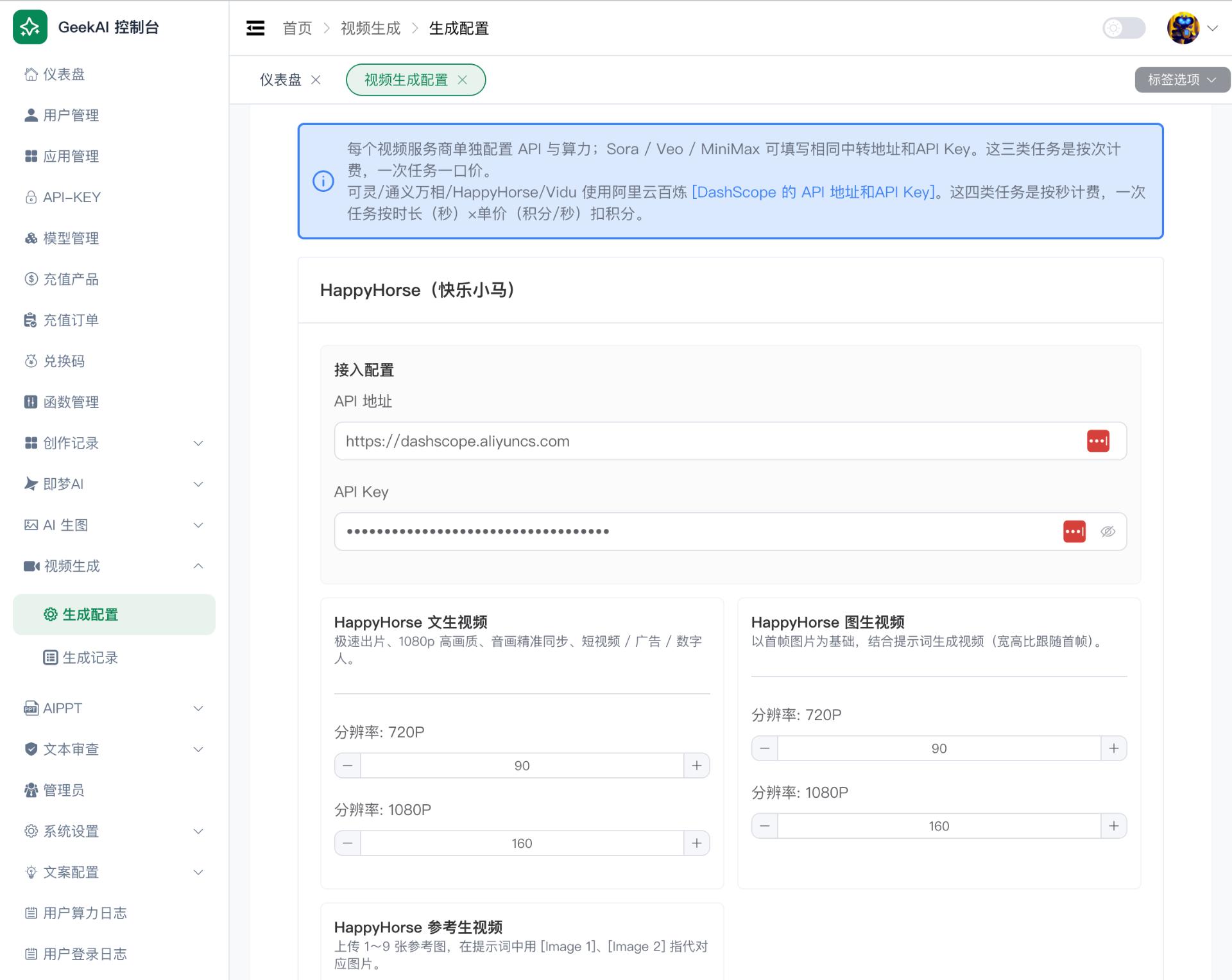Go to 用户管理 in the sidebar
The width and height of the screenshot is (1232, 980).
(114, 116)
